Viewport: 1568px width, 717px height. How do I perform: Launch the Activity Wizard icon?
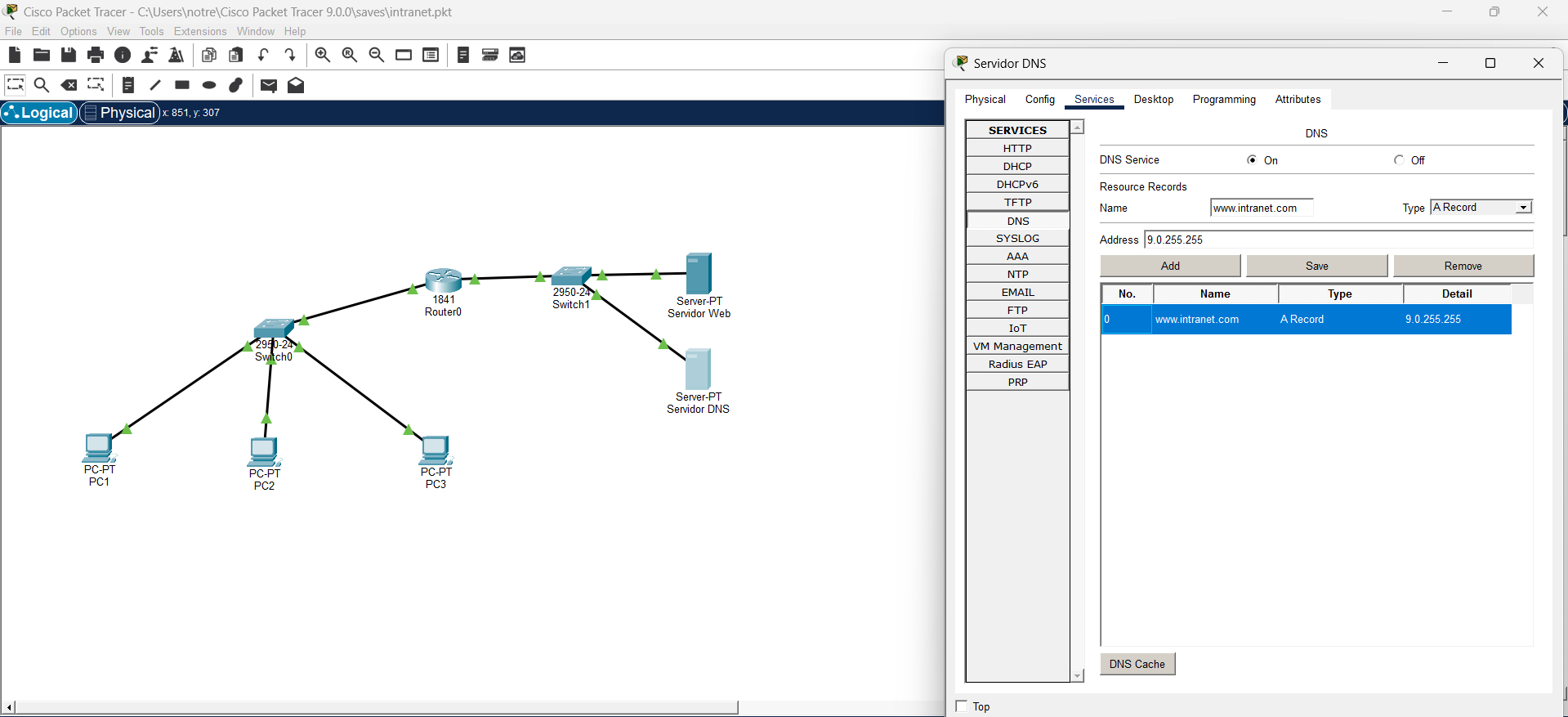(176, 55)
